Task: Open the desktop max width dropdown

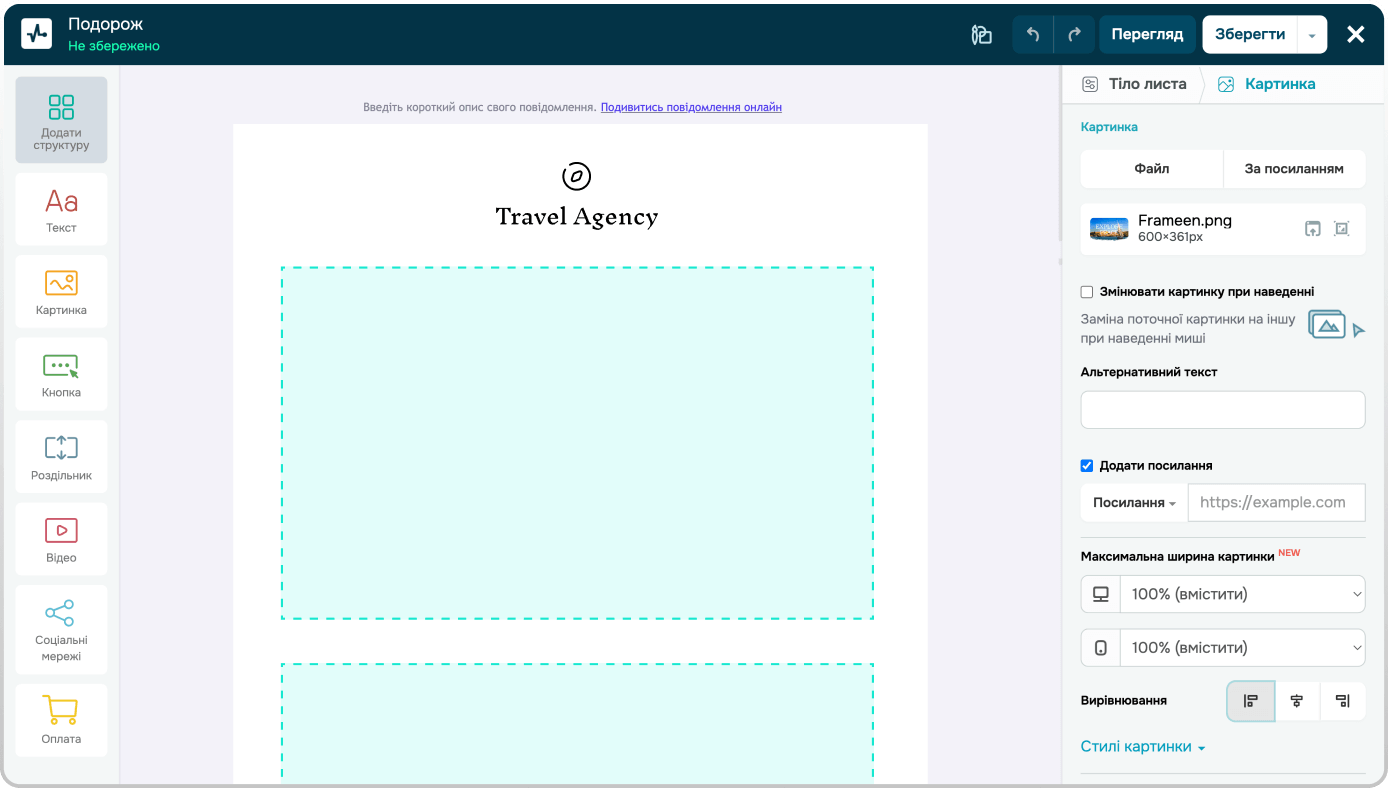Action: (1243, 594)
